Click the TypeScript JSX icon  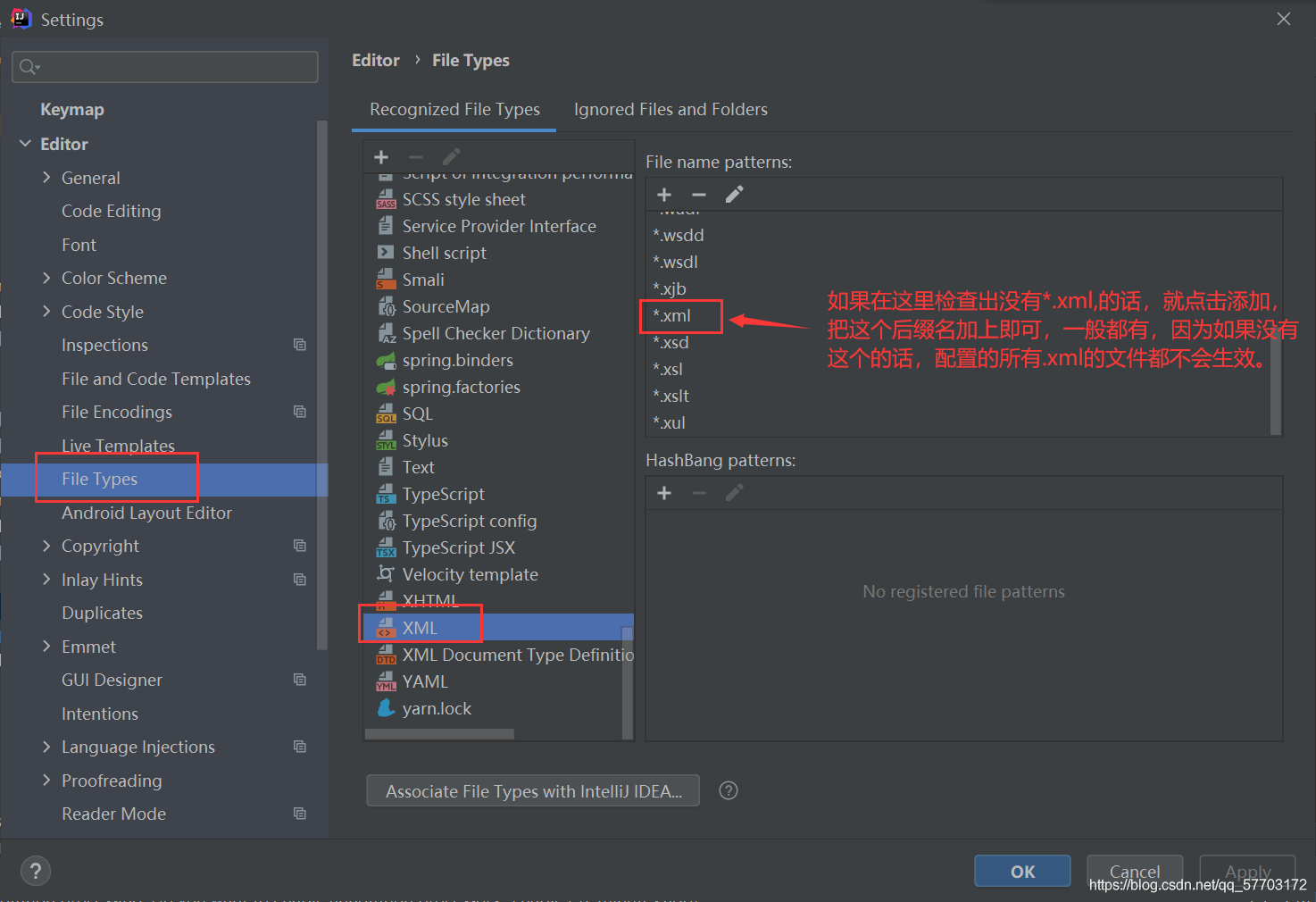[x=386, y=547]
